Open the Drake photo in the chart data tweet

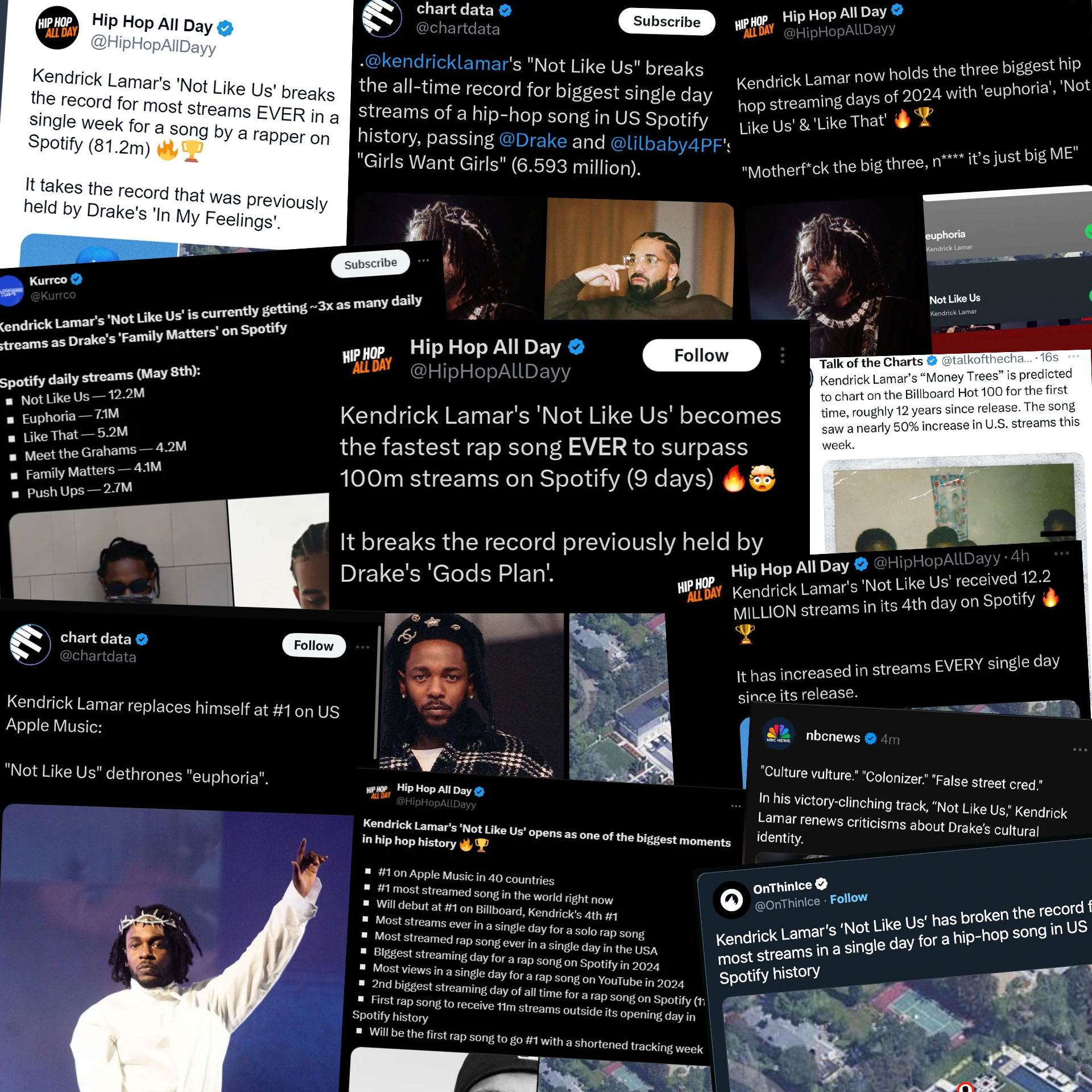click(x=639, y=259)
